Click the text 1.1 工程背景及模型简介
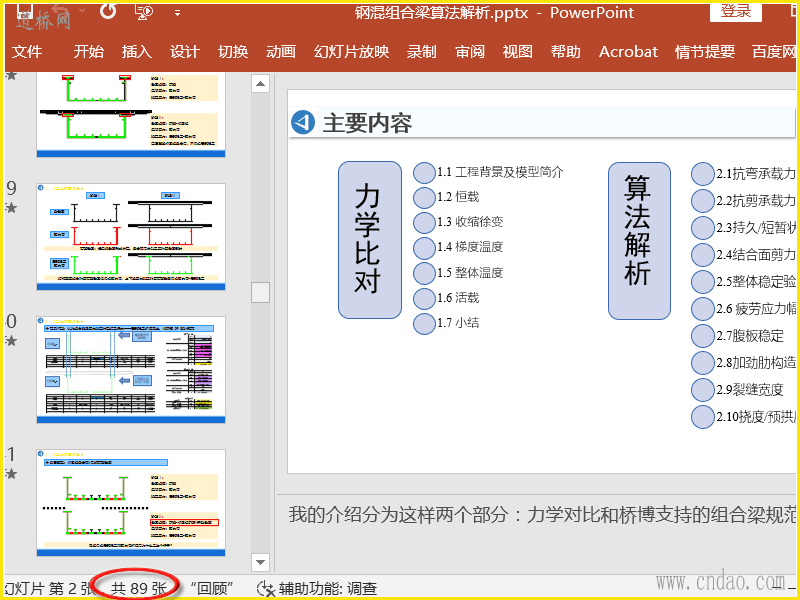The height and width of the screenshot is (600, 800). pos(500,172)
